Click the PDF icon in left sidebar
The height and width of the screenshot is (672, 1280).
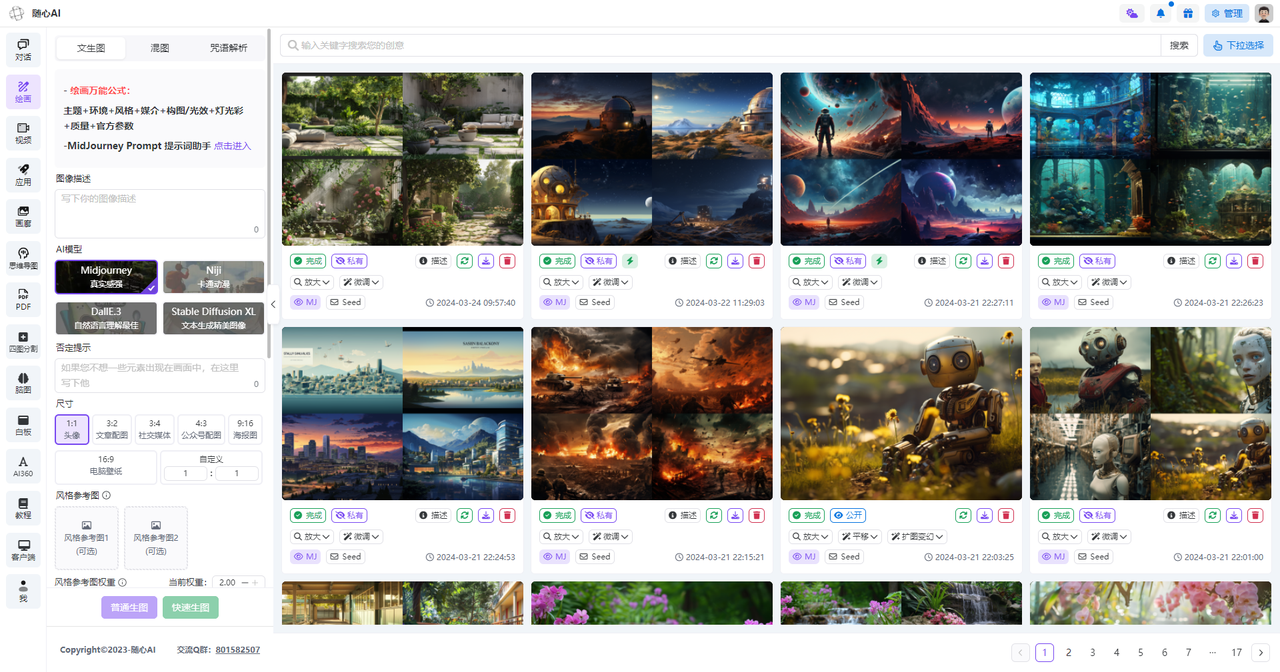pyautogui.click(x=23, y=298)
